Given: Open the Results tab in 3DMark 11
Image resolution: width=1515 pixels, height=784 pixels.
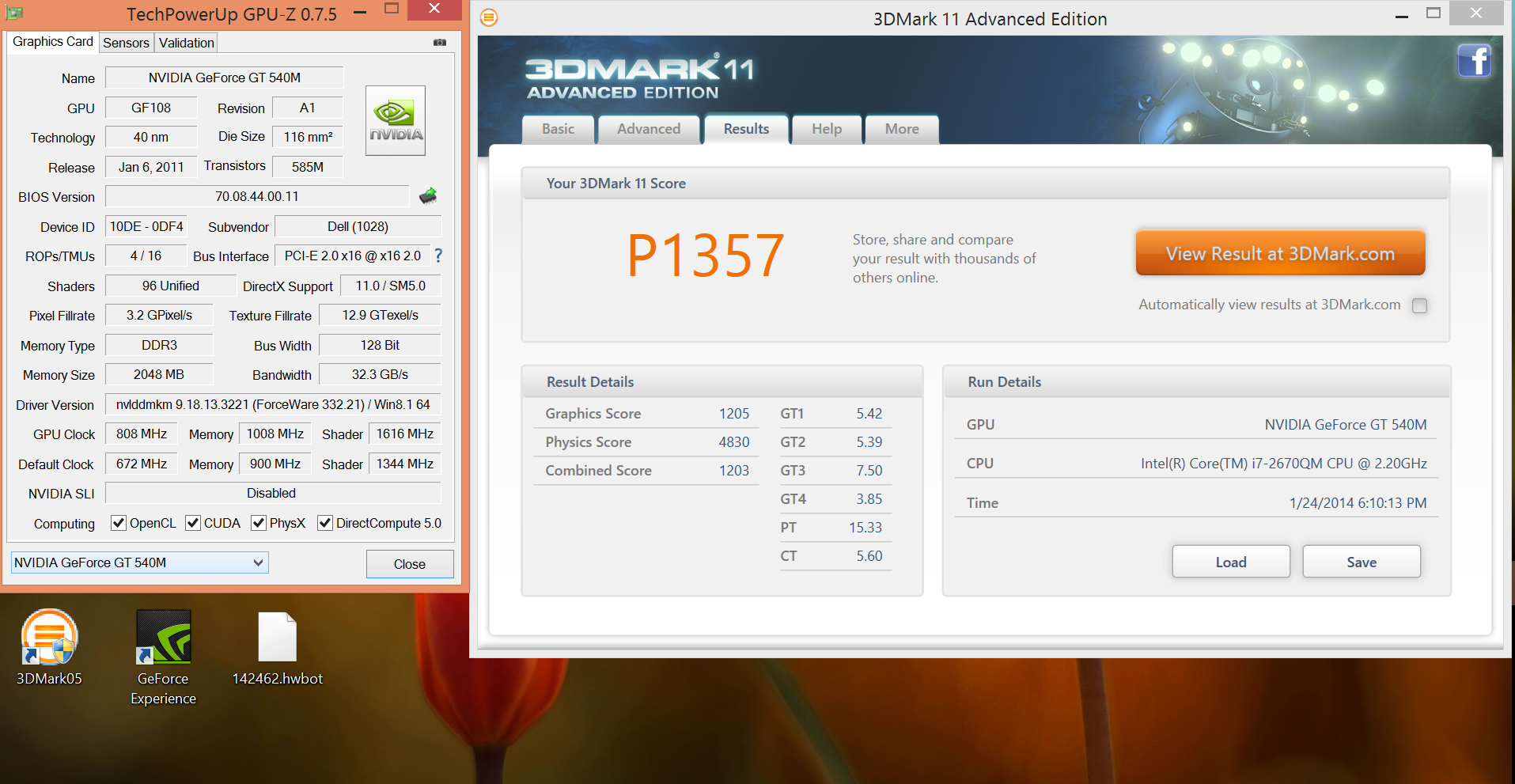Looking at the screenshot, I should point(746,129).
